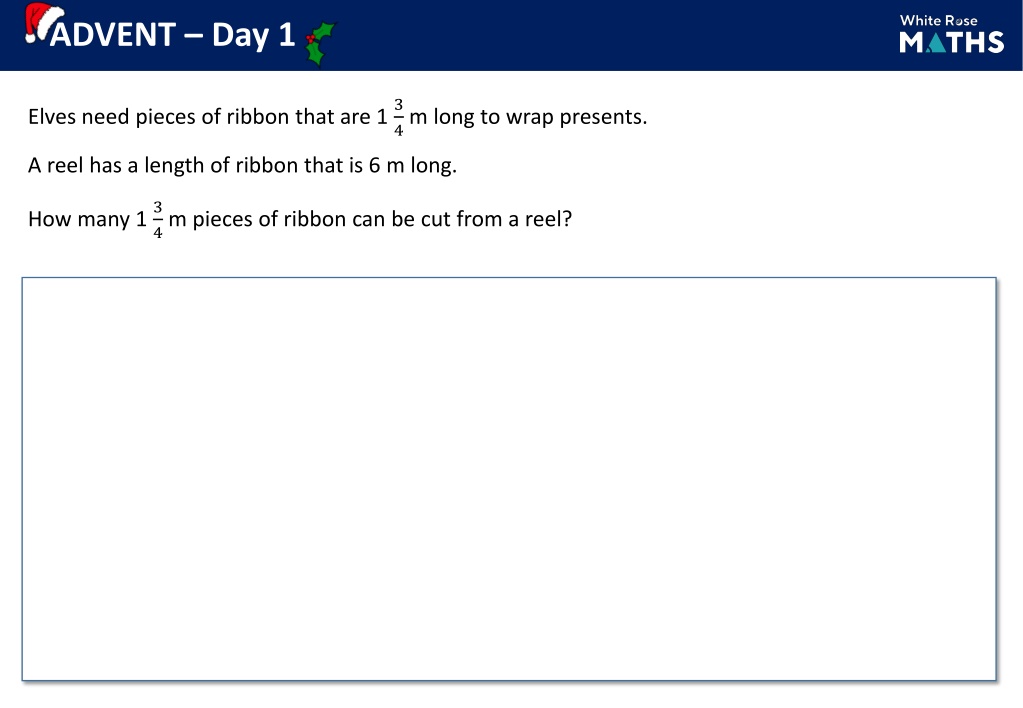The width and height of the screenshot is (1023, 708).
Task: Click the 'Day 1' heading text
Action: pyautogui.click(x=253, y=35)
